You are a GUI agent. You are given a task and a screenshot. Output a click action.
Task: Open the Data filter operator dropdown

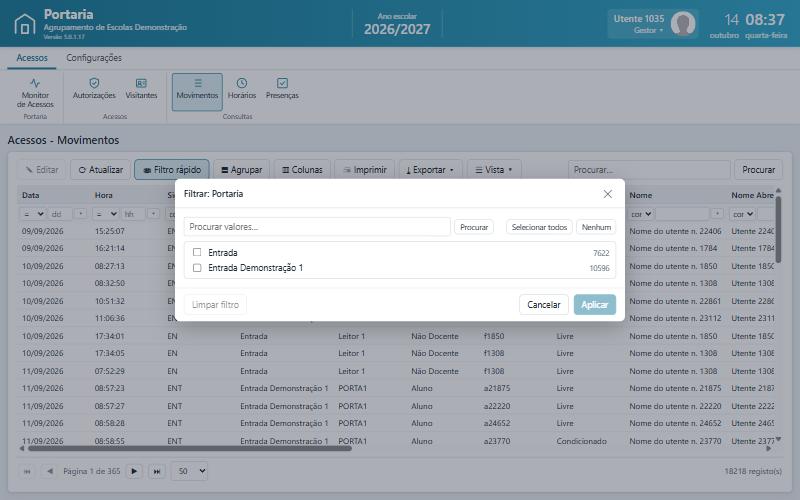point(33,214)
